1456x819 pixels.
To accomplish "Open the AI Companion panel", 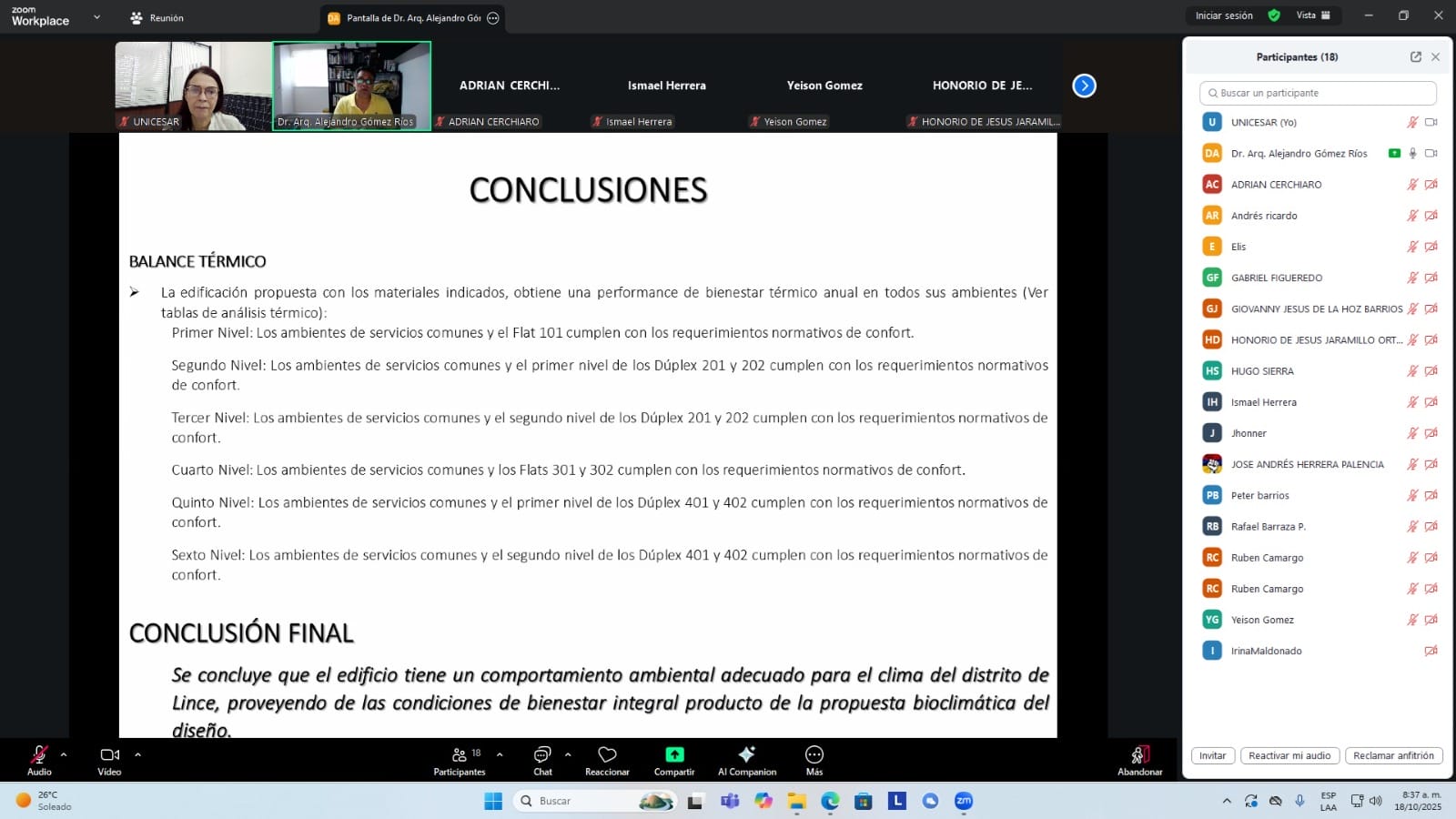I will click(746, 755).
